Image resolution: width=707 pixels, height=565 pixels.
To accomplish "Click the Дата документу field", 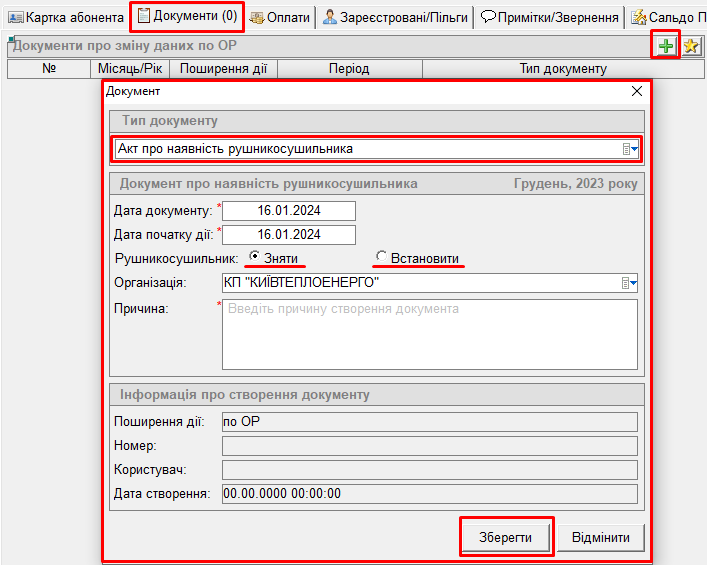I will (x=288, y=210).
